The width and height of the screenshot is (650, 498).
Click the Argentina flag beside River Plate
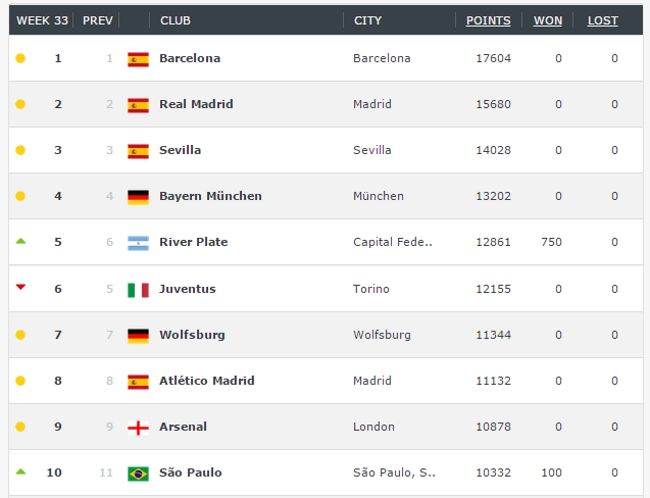pyautogui.click(x=138, y=243)
